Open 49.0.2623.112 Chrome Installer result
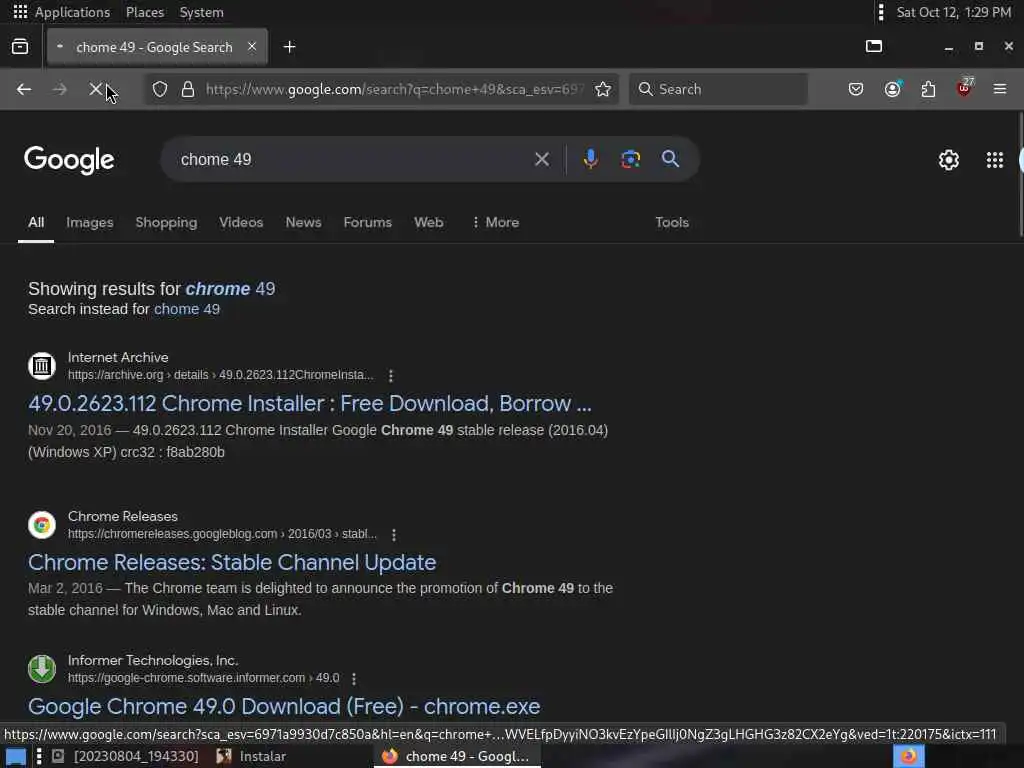This screenshot has height=768, width=1024. [x=310, y=404]
